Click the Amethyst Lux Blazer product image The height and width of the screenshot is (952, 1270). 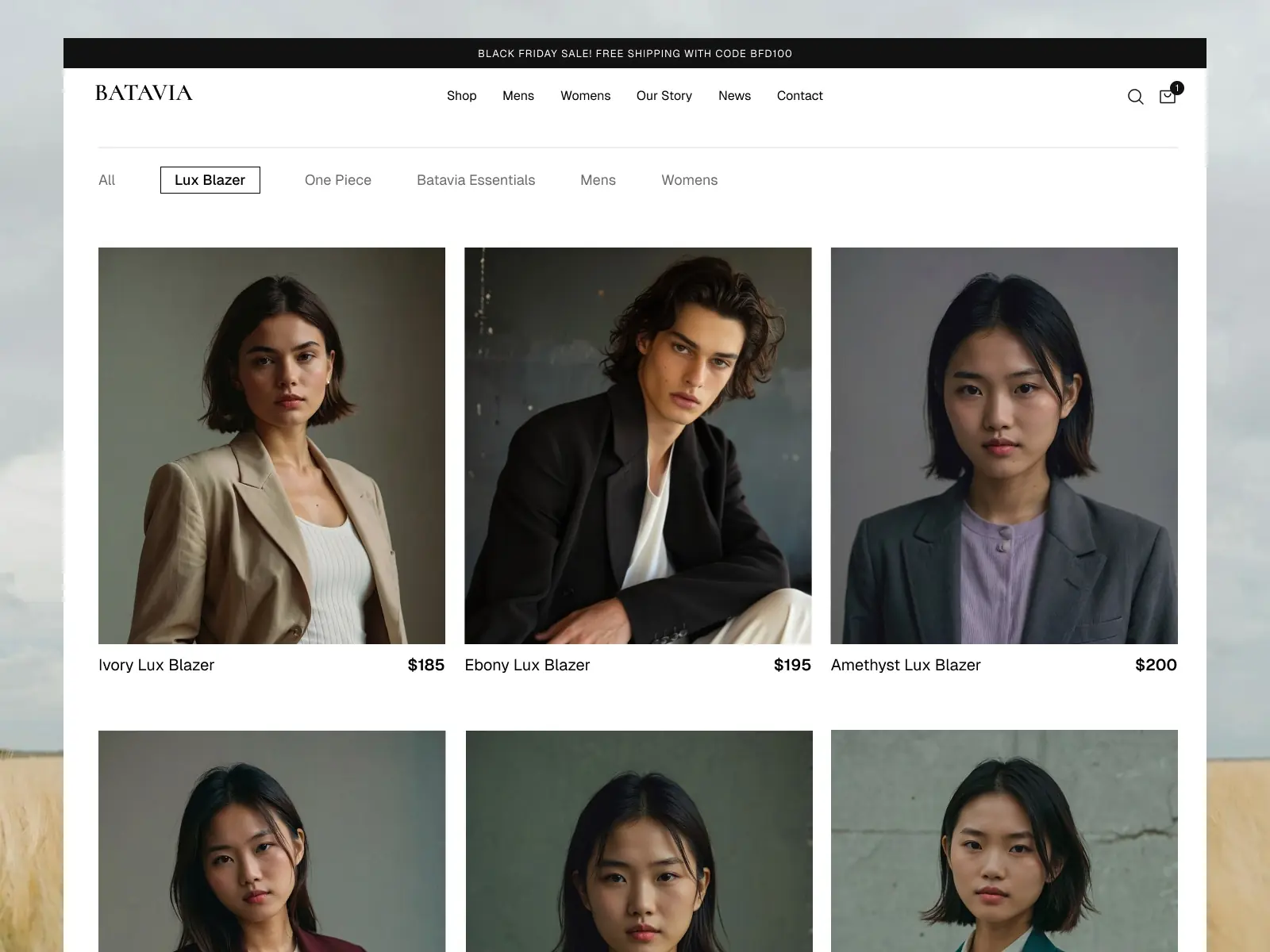click(1004, 444)
